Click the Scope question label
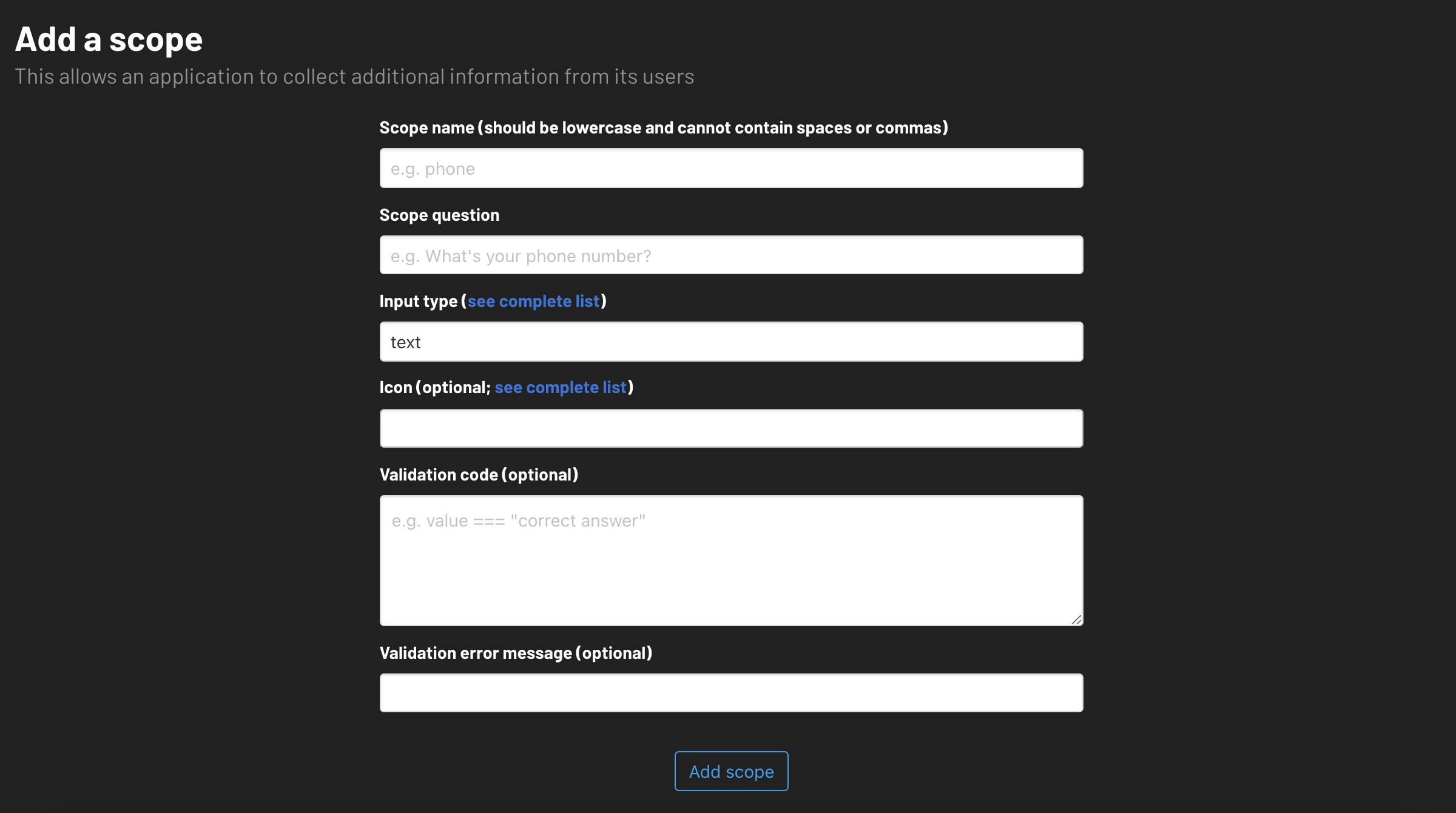This screenshot has height=813, width=1456. [x=439, y=215]
